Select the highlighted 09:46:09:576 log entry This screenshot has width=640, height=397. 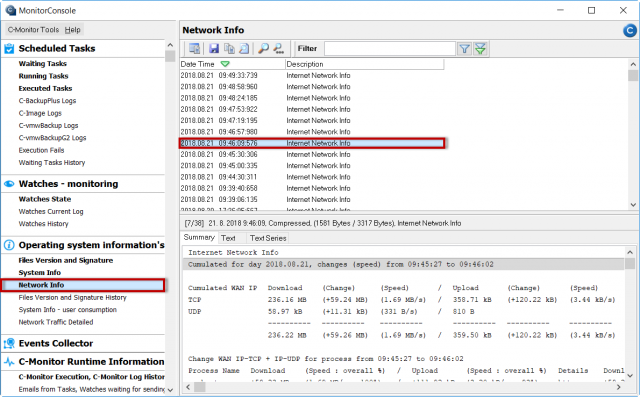[x=312, y=143]
